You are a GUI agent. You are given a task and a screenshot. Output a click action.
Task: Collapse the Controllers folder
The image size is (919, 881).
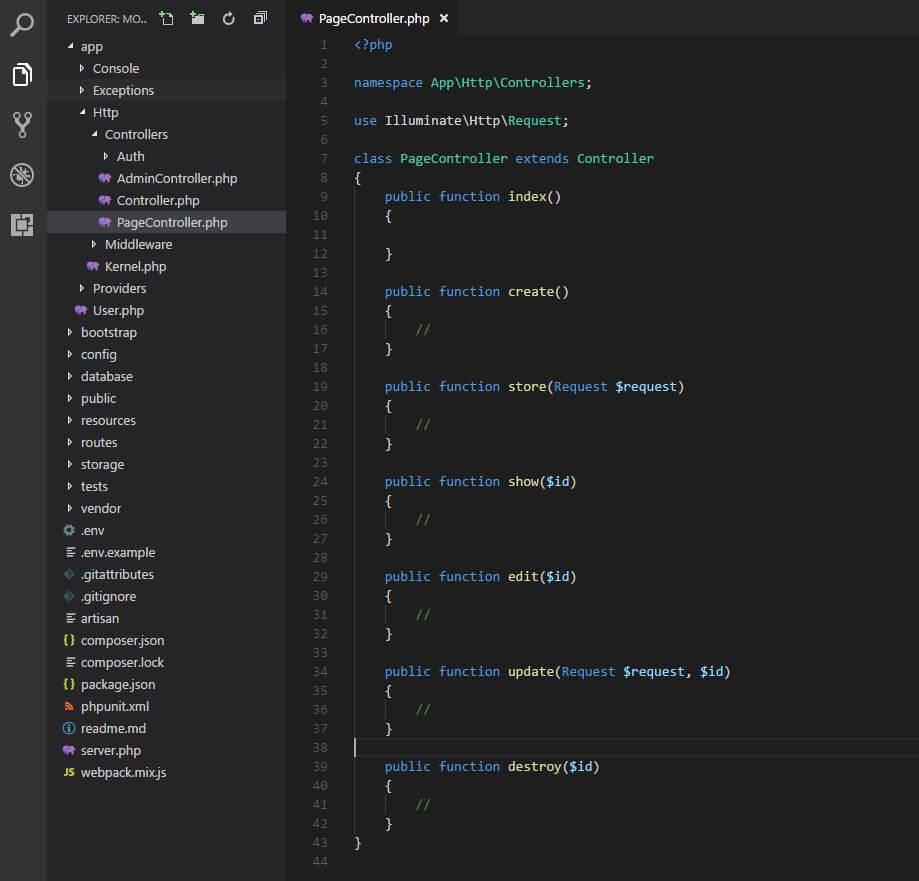(136, 134)
